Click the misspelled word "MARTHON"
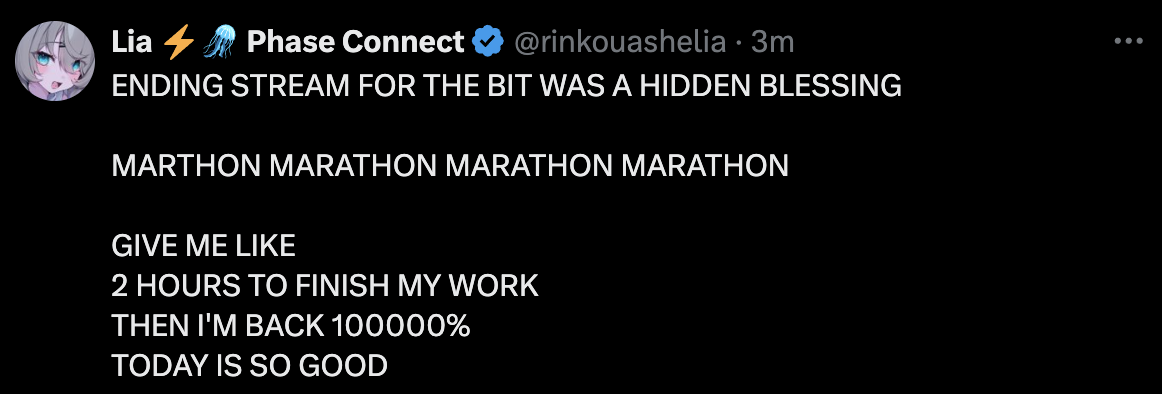 click(187, 167)
